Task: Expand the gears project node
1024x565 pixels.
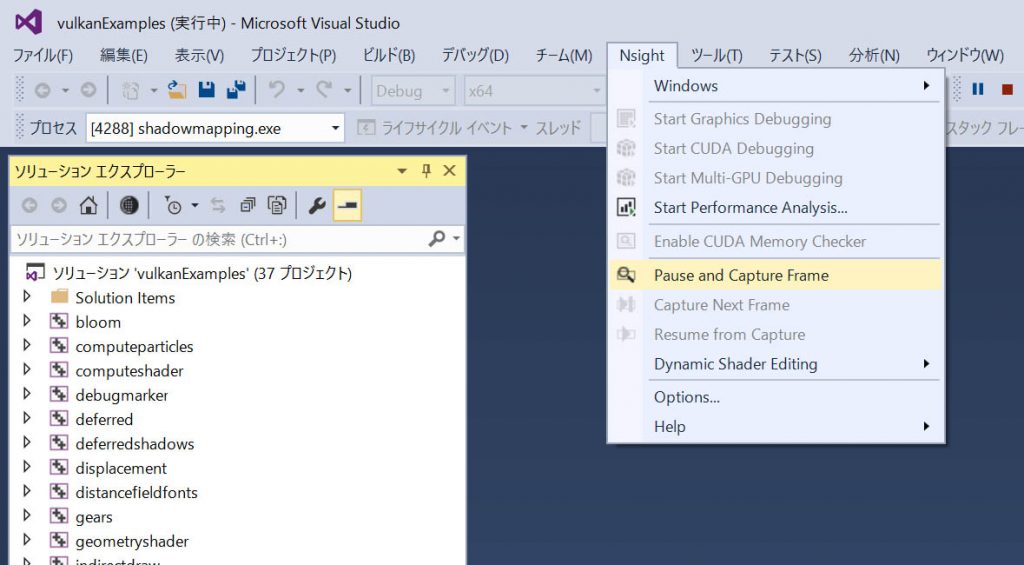Action: tap(27, 516)
